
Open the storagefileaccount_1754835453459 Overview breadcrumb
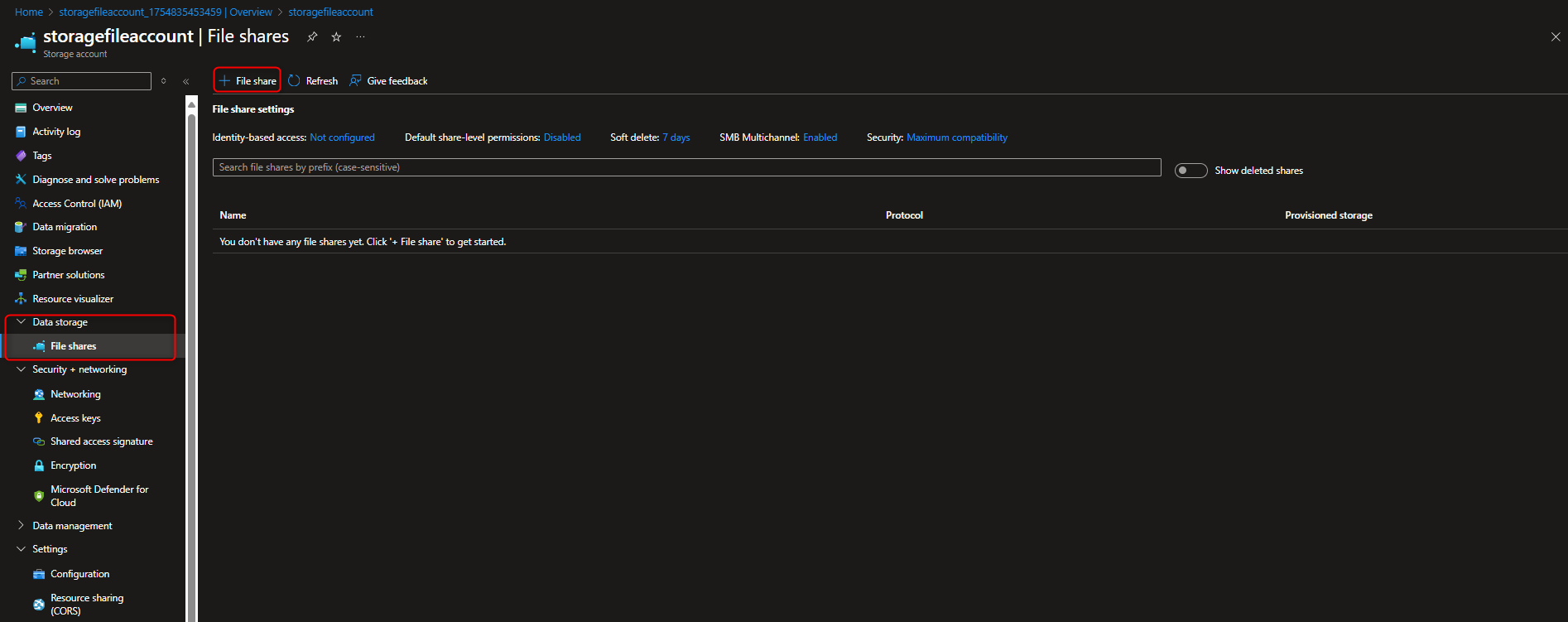[166, 12]
